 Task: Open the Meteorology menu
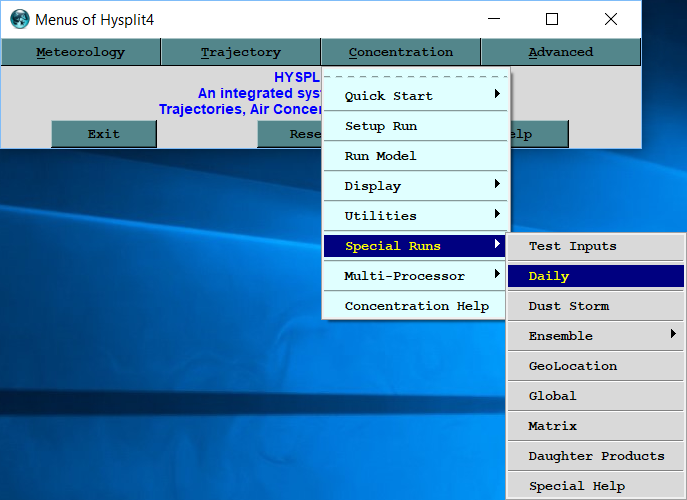click(81, 52)
